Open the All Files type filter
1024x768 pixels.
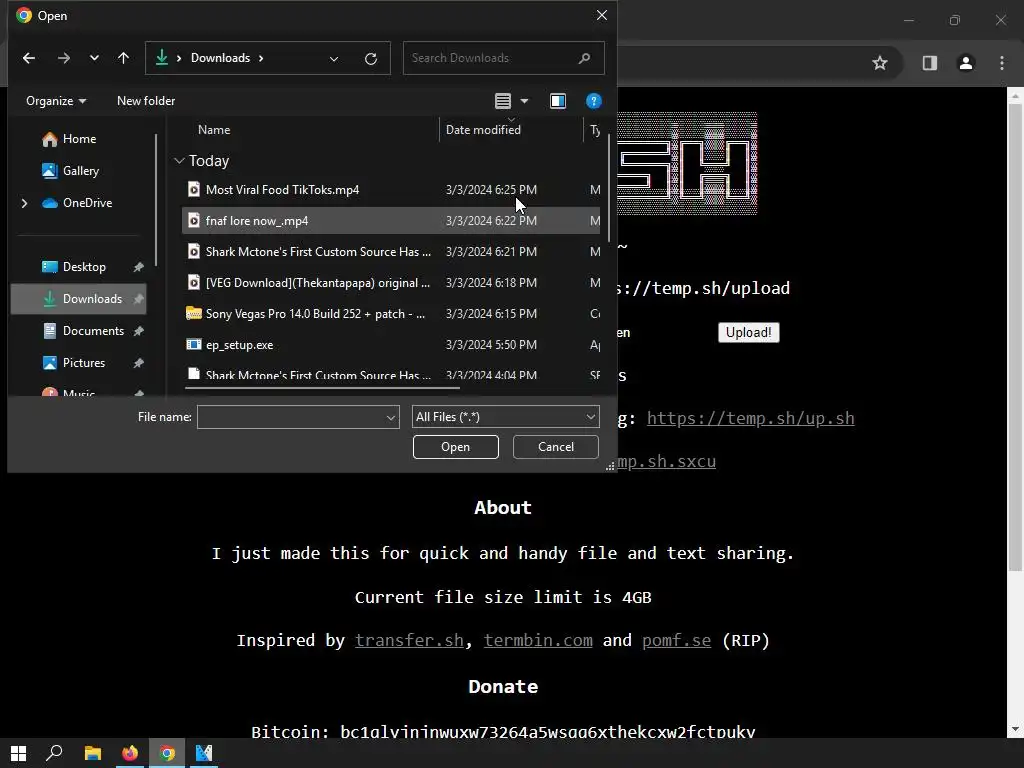coord(505,417)
